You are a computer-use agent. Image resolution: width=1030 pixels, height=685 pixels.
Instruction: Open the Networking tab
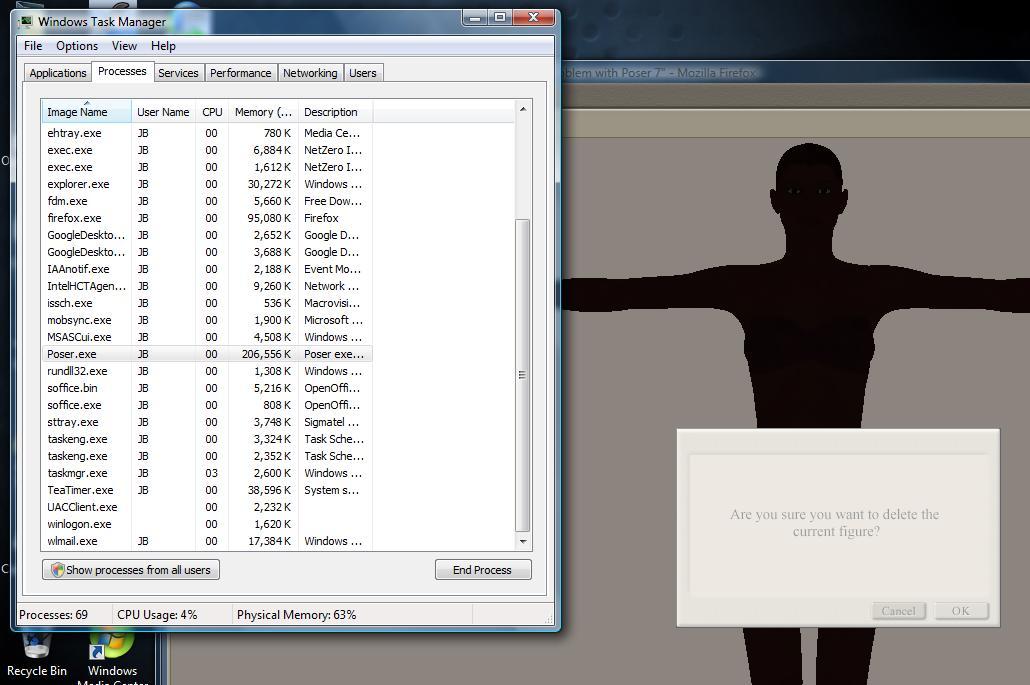pyautogui.click(x=310, y=73)
